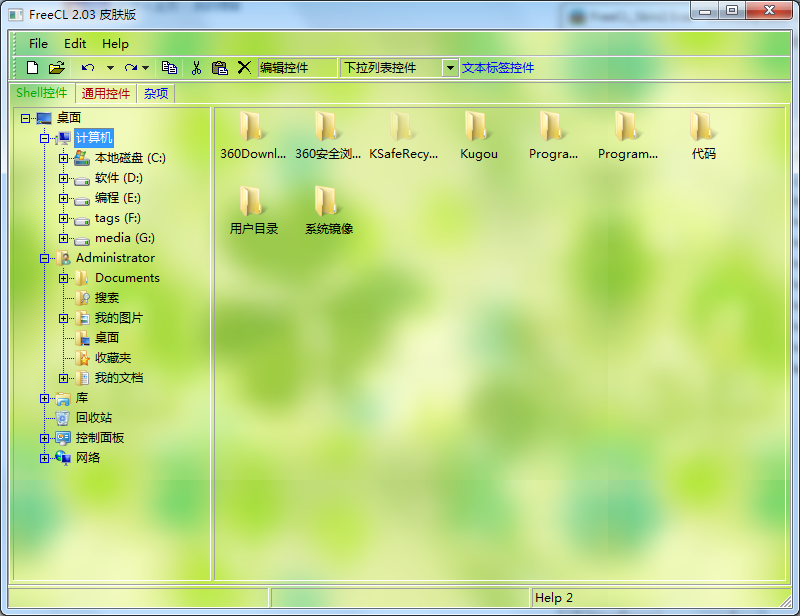Select the 360Downl... folder icon

pyautogui.click(x=252, y=126)
